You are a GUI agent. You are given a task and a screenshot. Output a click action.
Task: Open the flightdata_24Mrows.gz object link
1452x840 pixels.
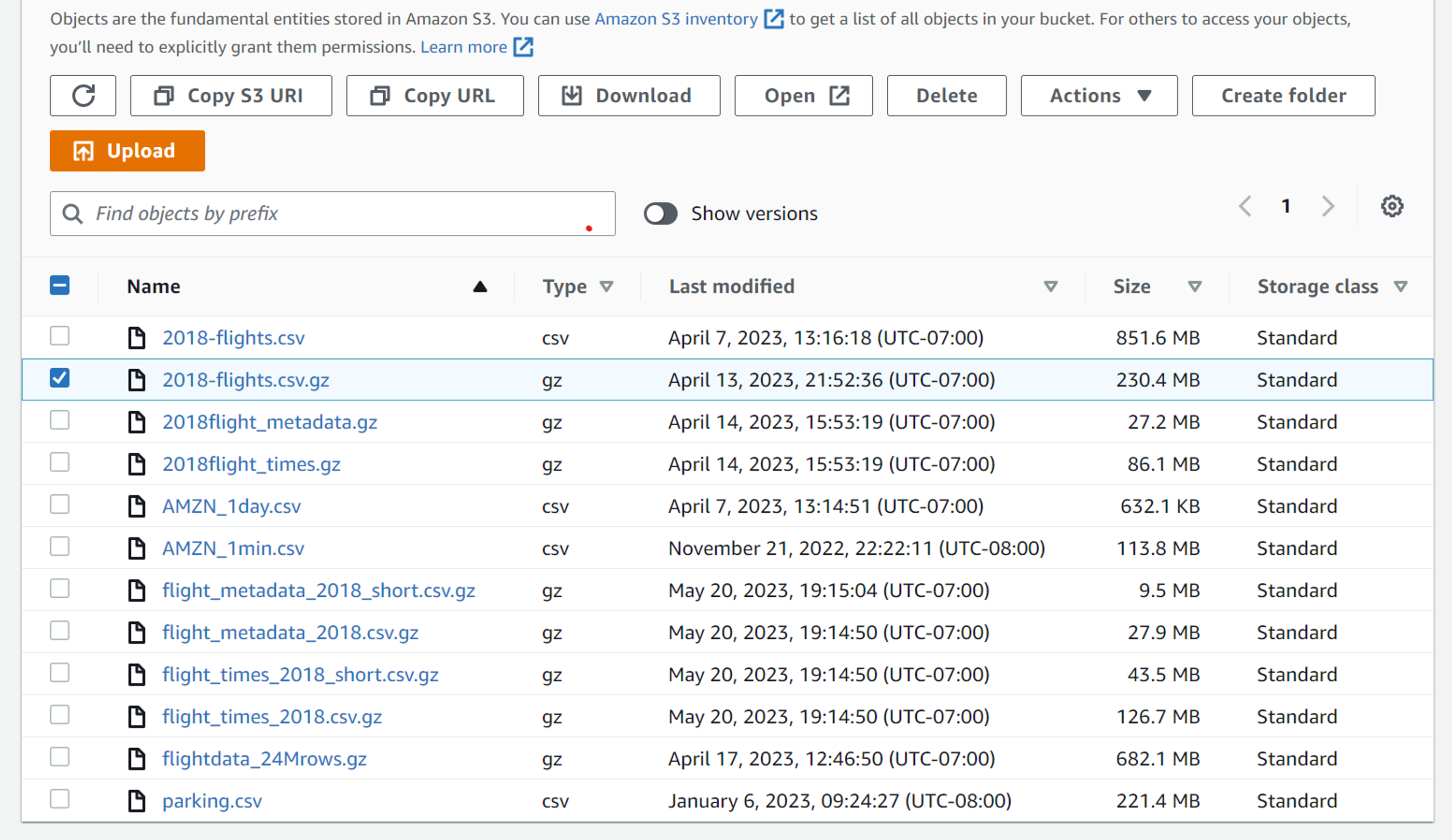pos(264,759)
